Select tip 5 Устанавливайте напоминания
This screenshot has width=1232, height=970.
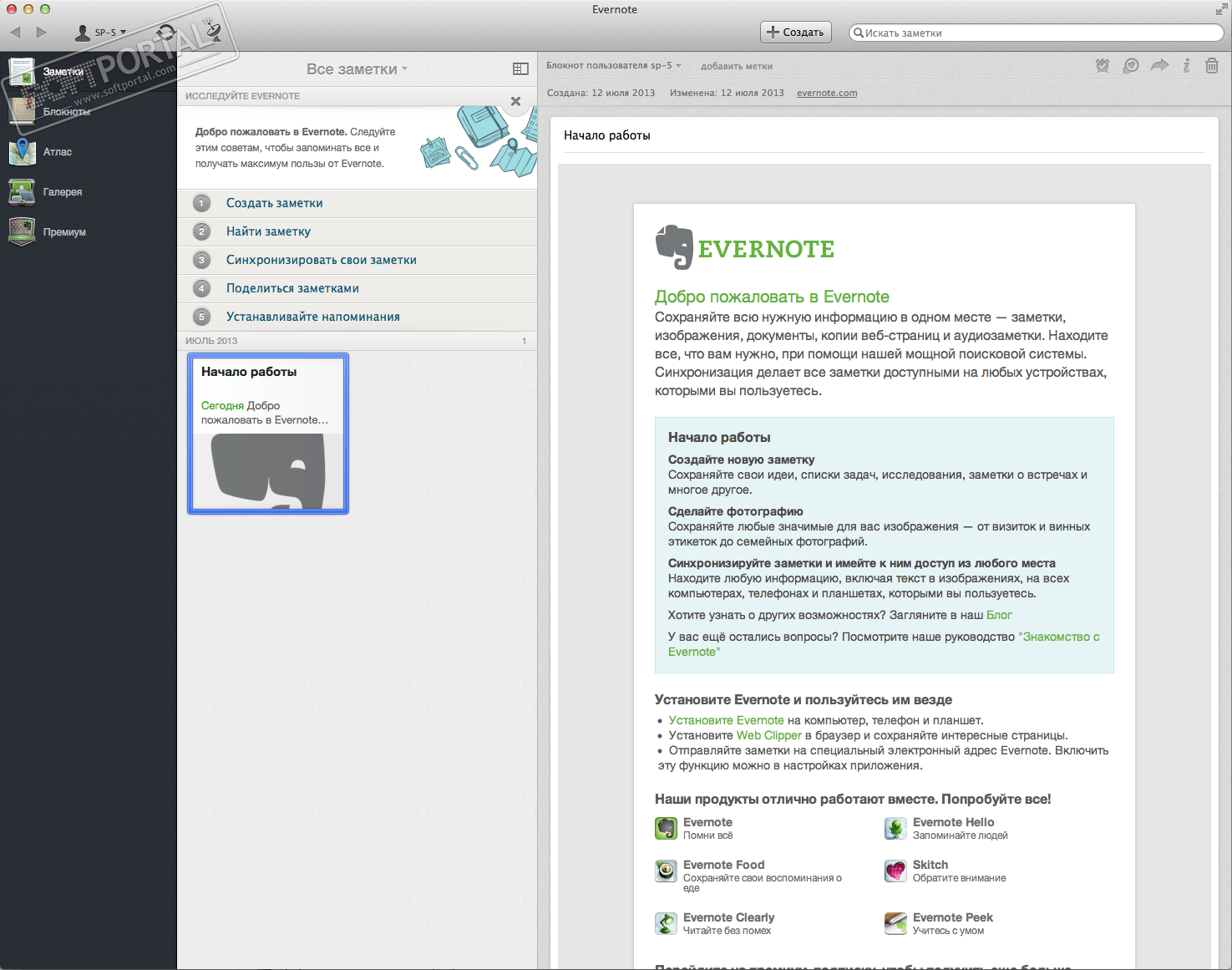tap(357, 317)
